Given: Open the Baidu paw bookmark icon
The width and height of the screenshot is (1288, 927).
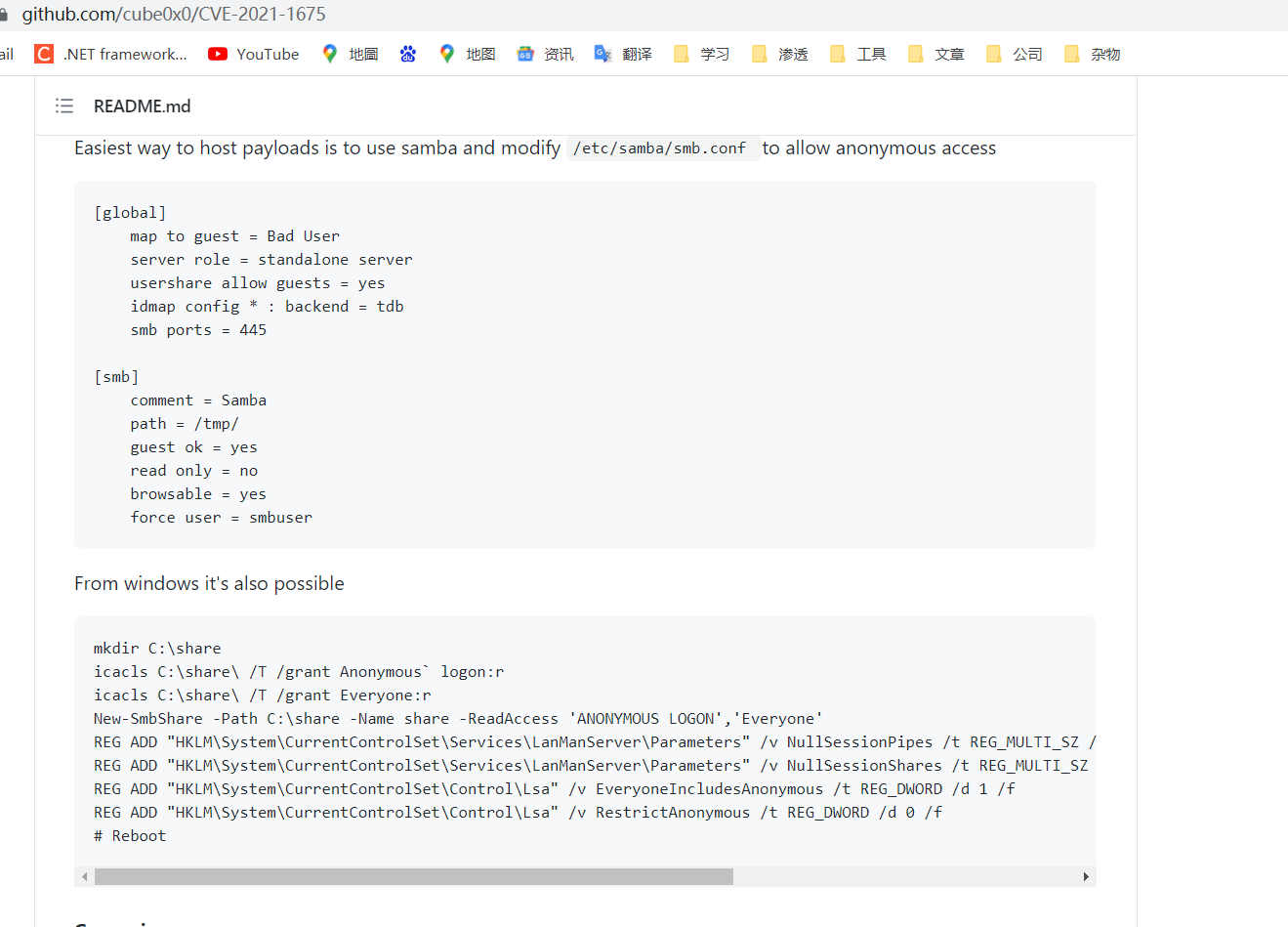Looking at the screenshot, I should (408, 54).
